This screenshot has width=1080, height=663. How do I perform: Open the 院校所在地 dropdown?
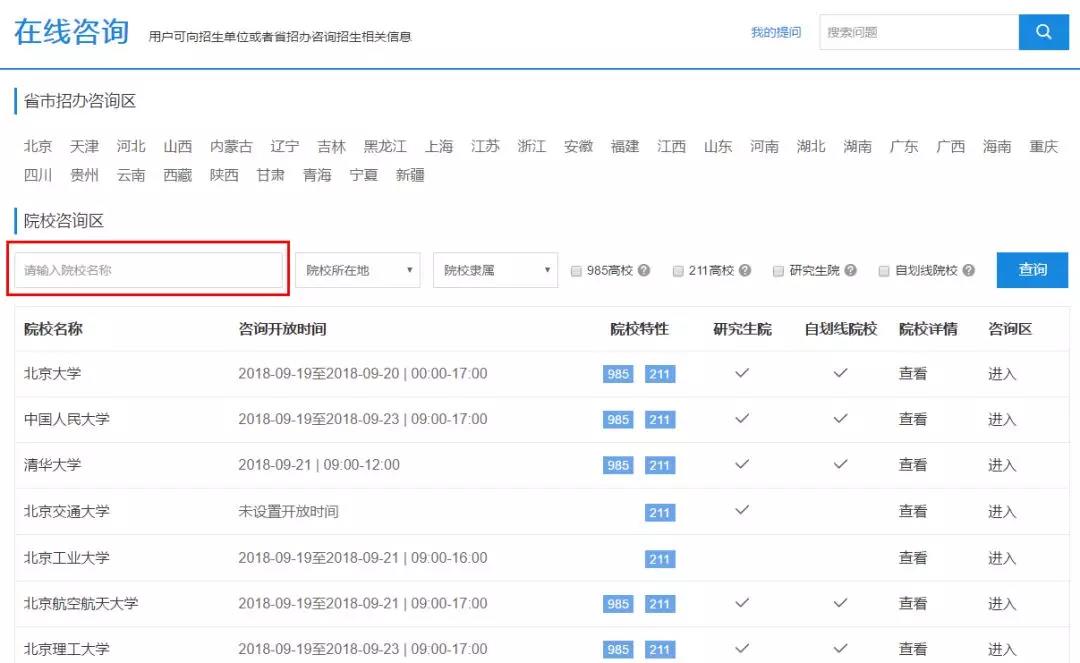[x=357, y=270]
